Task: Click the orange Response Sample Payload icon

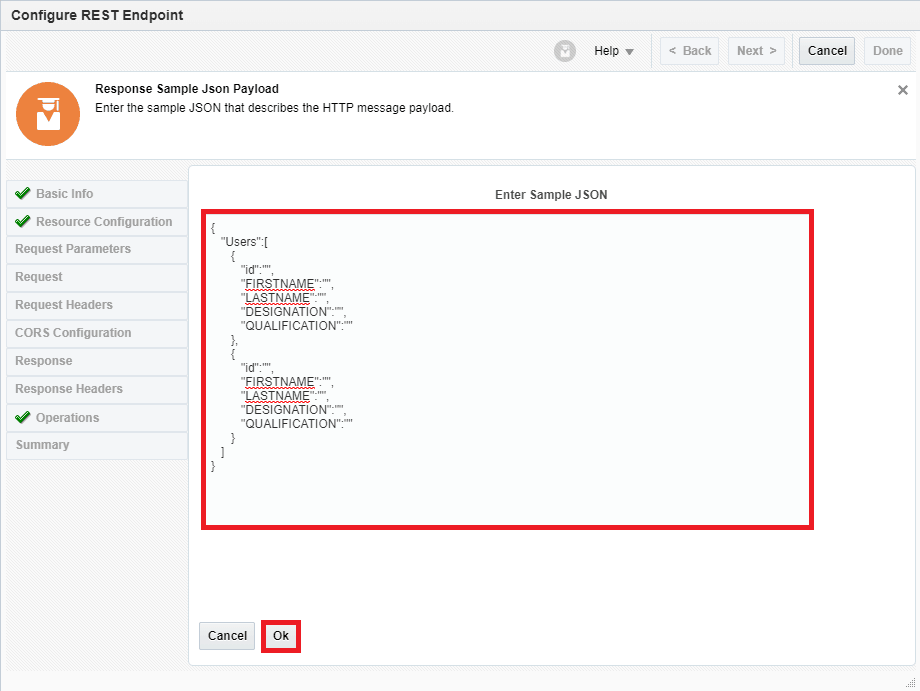Action: tap(47, 114)
